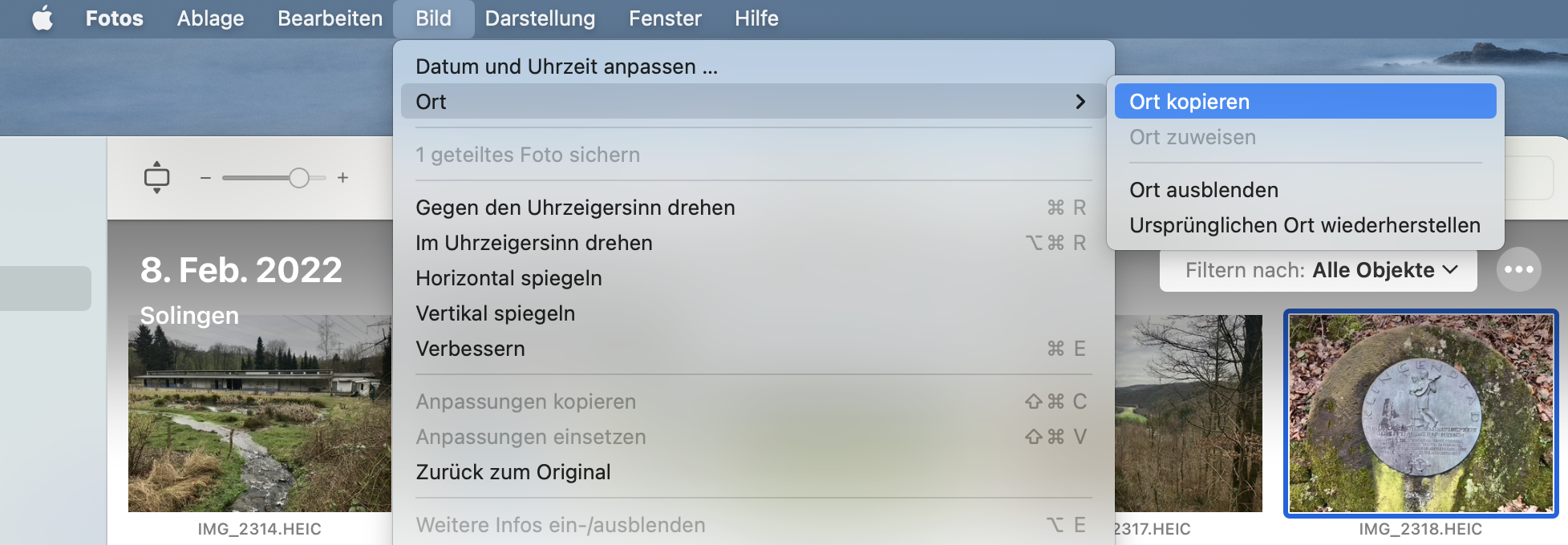Choose Datum und Uhrzeit anpassen
This screenshot has height=545, width=1568.
tap(566, 67)
